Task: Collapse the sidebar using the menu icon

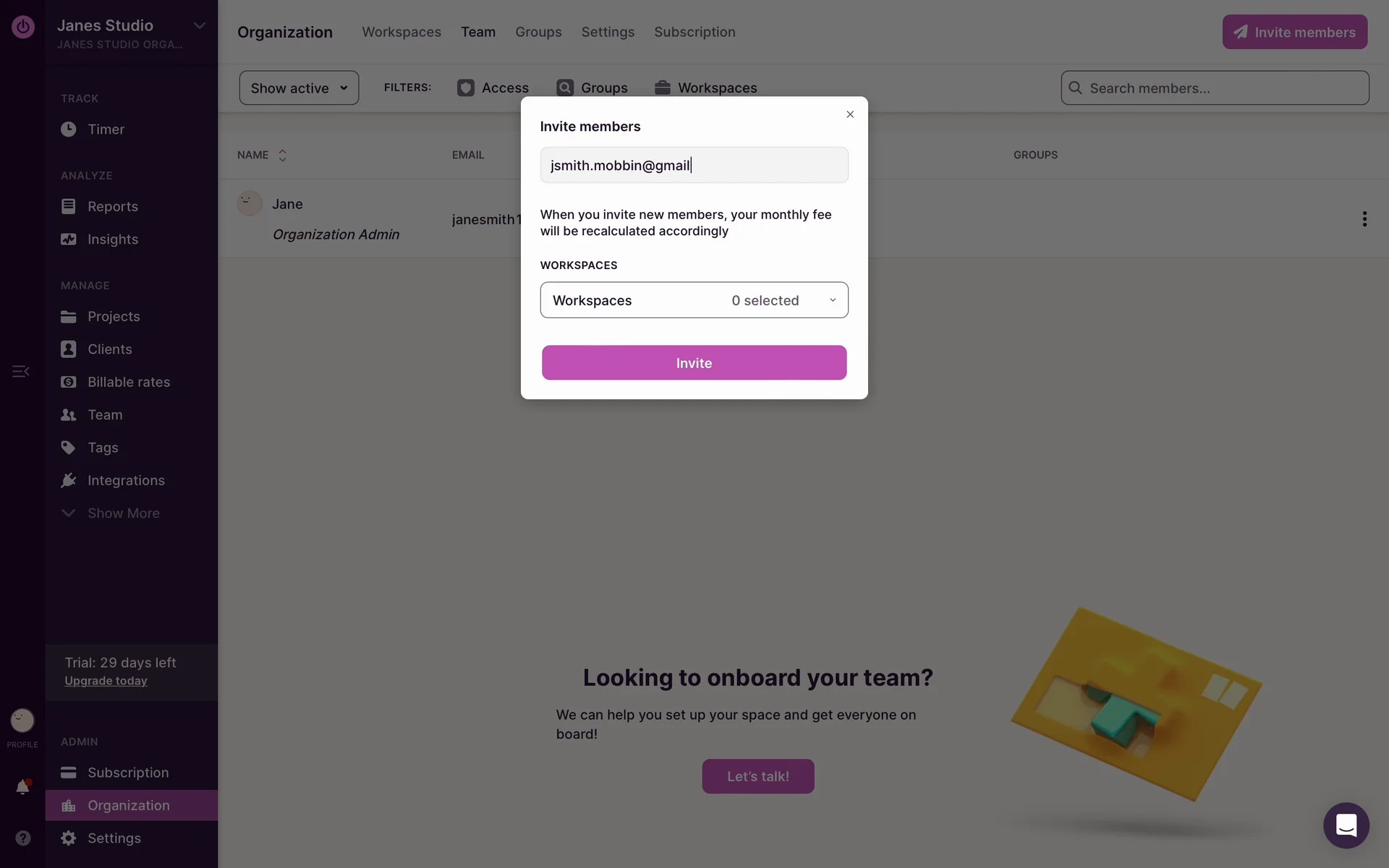Action: tap(20, 371)
